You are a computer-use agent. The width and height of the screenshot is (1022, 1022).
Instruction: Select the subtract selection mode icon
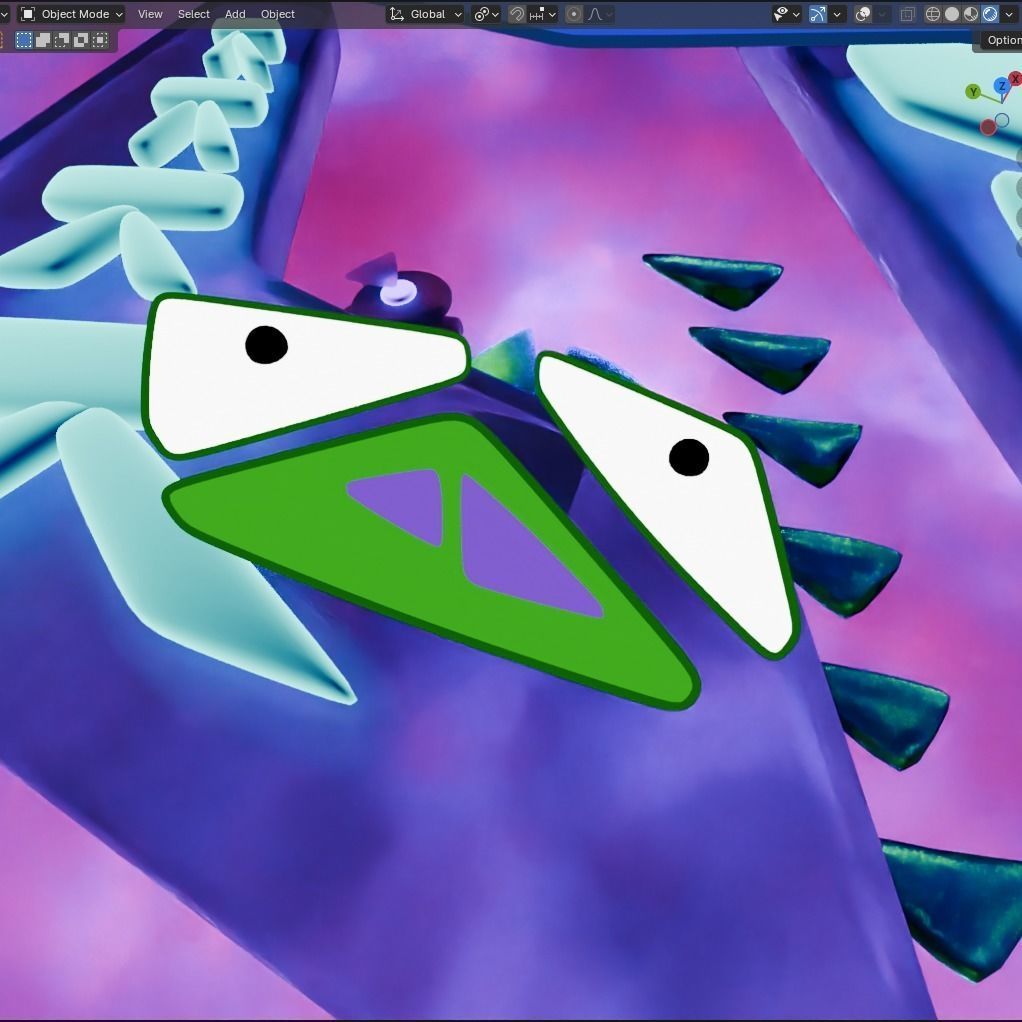(x=62, y=40)
